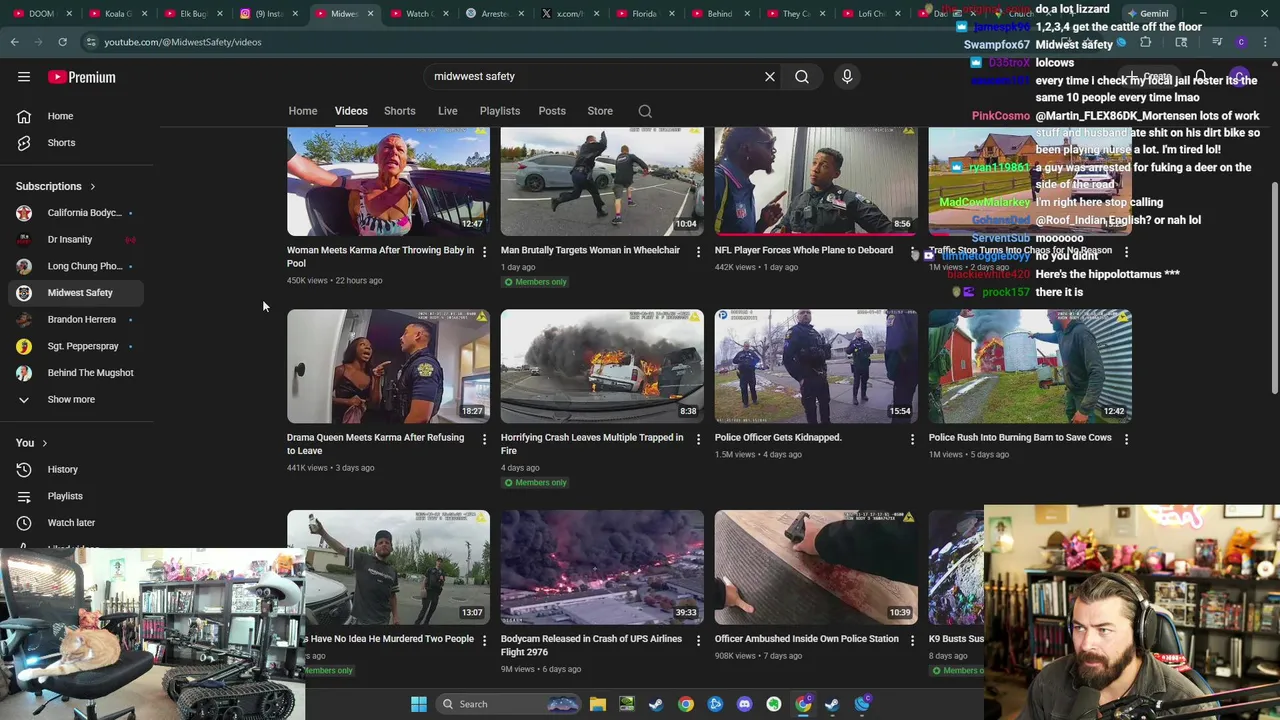Open Dr Insanity subscription
This screenshot has height=720, width=1280.
(76, 239)
